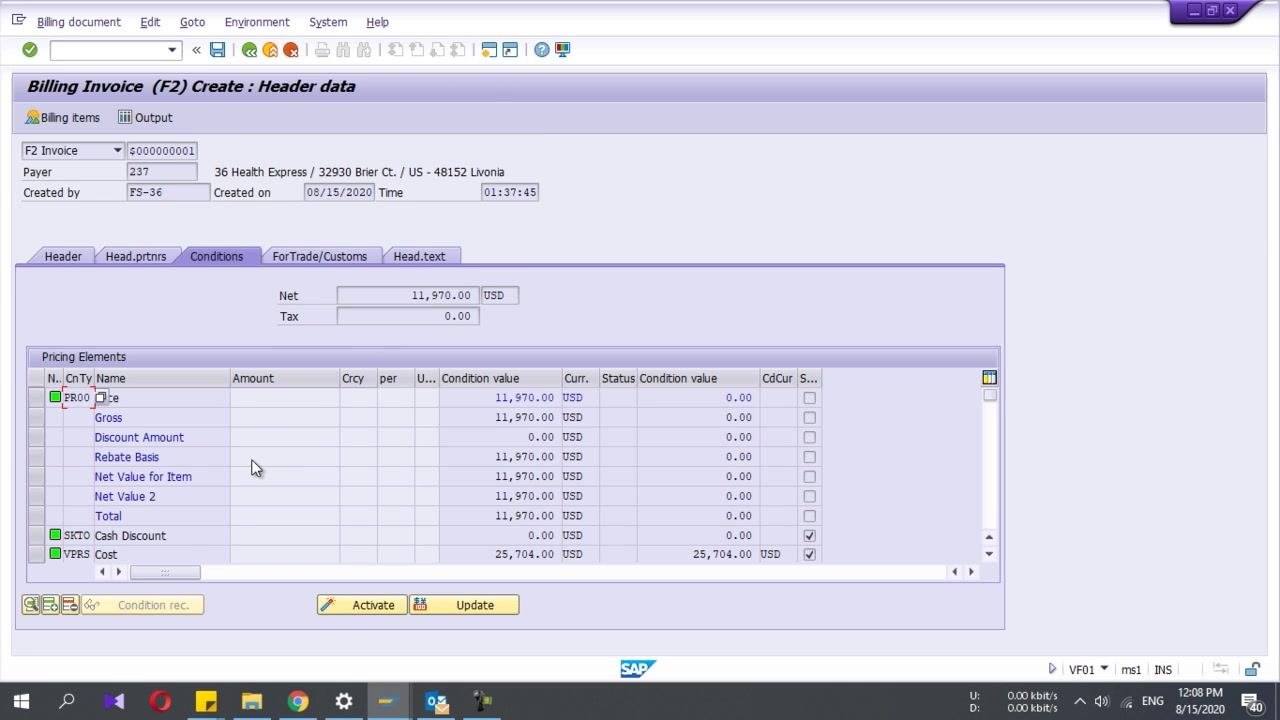Expand the VF01 status bar dropdown

[1104, 668]
